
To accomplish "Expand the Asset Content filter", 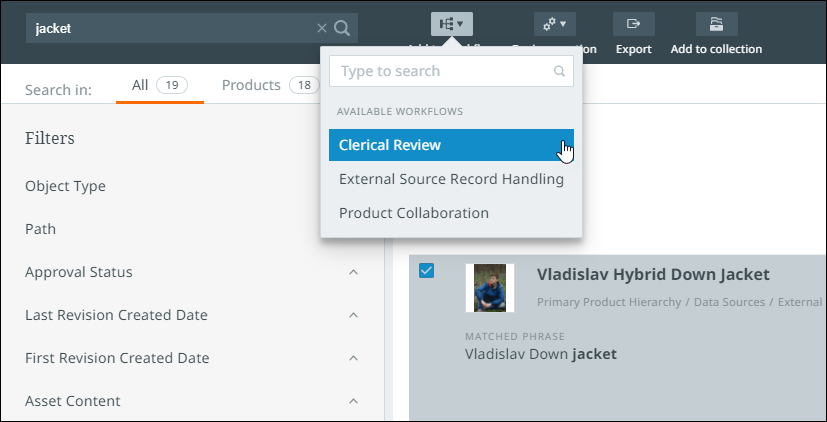I will (353, 401).
